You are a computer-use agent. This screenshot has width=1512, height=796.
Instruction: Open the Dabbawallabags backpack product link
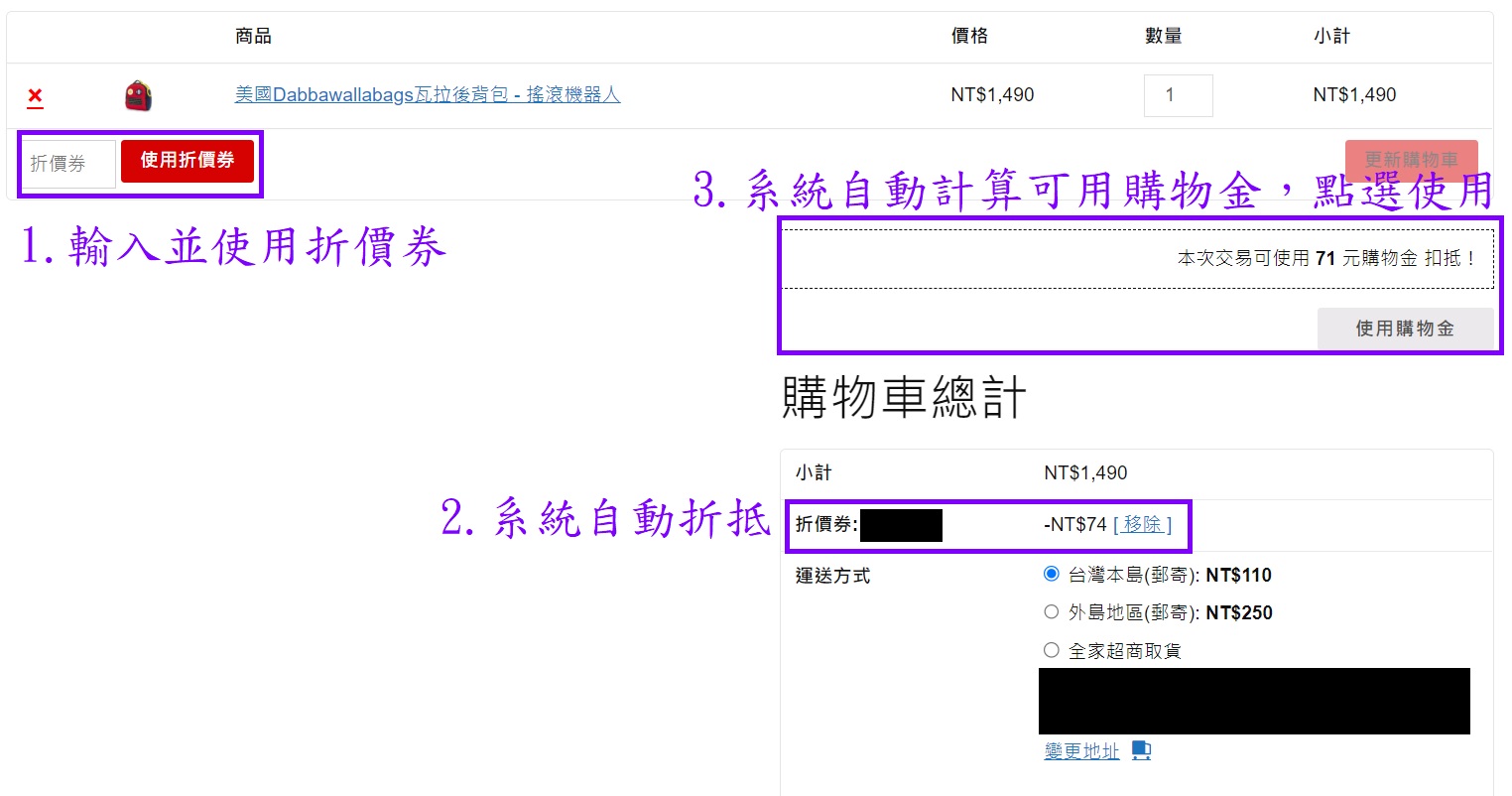point(427,95)
